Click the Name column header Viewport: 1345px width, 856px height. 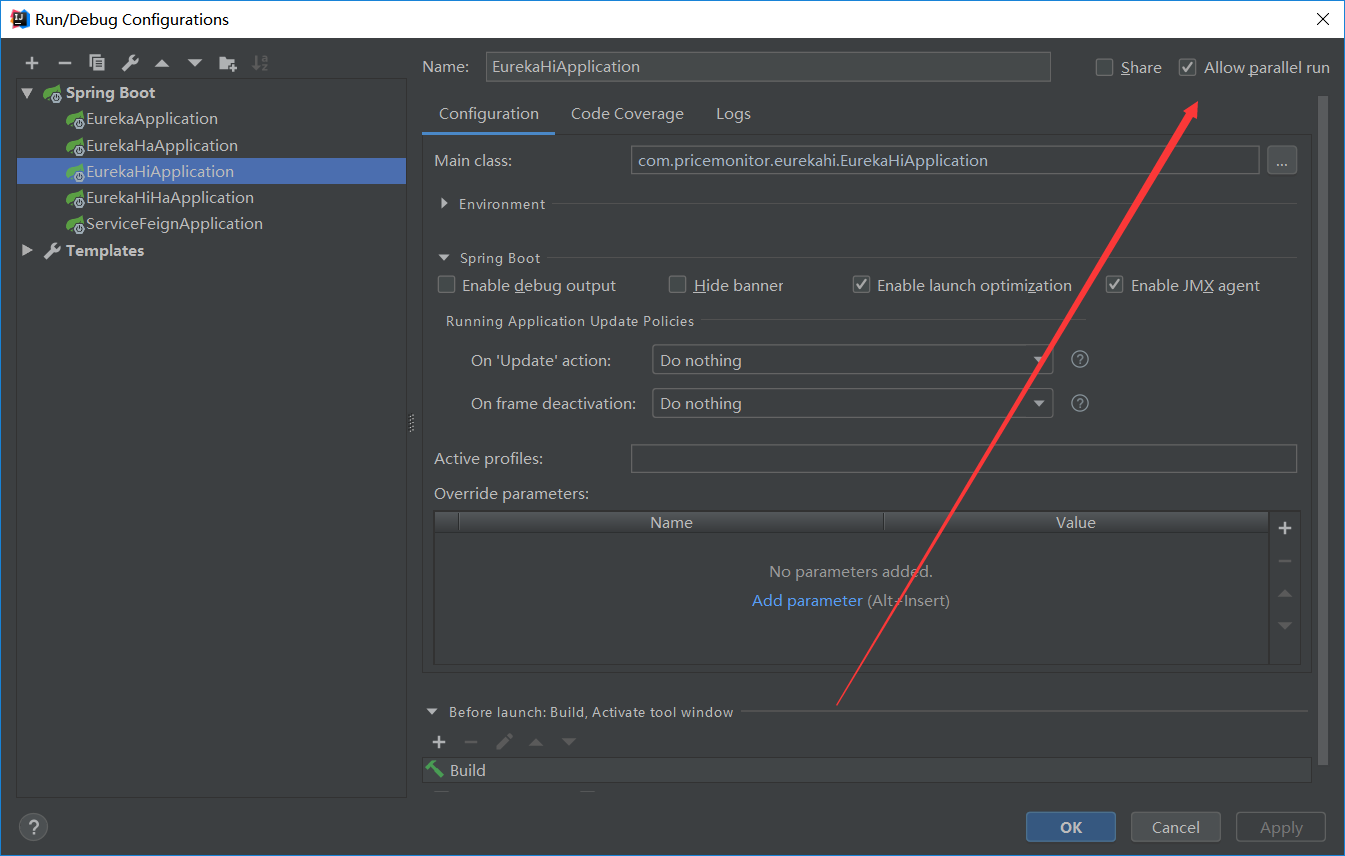click(671, 522)
